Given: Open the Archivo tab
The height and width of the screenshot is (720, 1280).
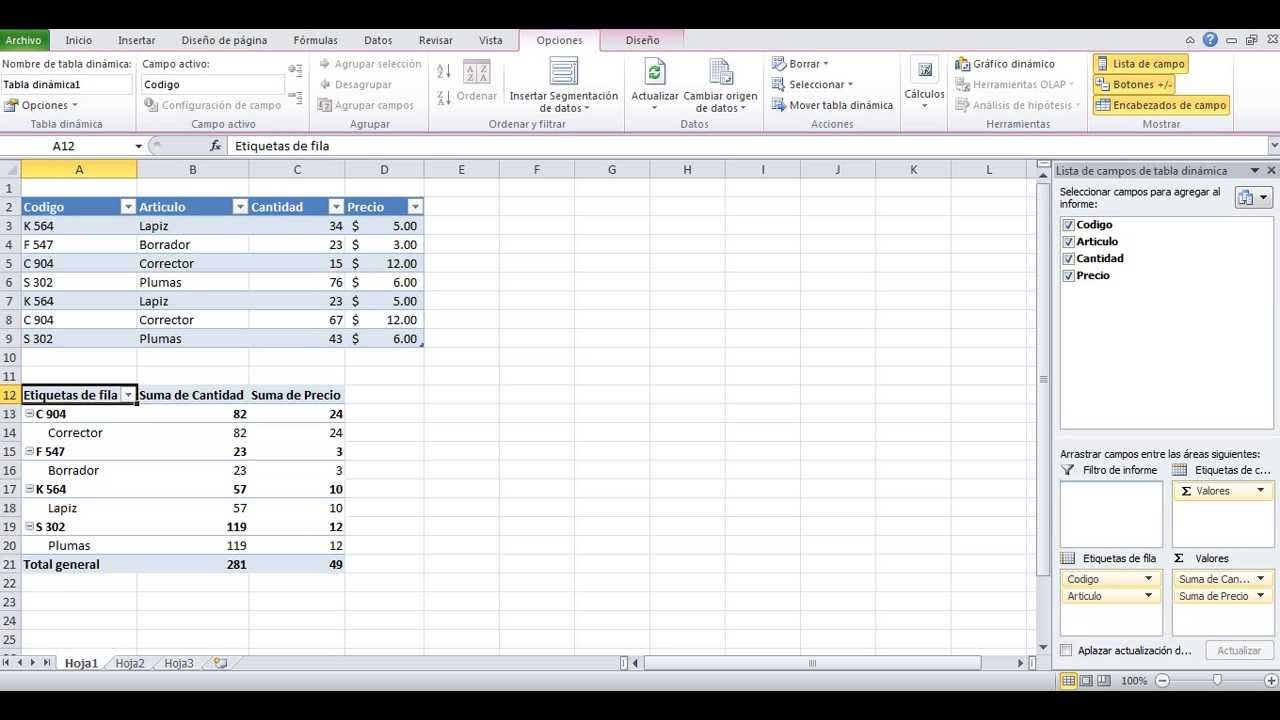Looking at the screenshot, I should pos(23,40).
